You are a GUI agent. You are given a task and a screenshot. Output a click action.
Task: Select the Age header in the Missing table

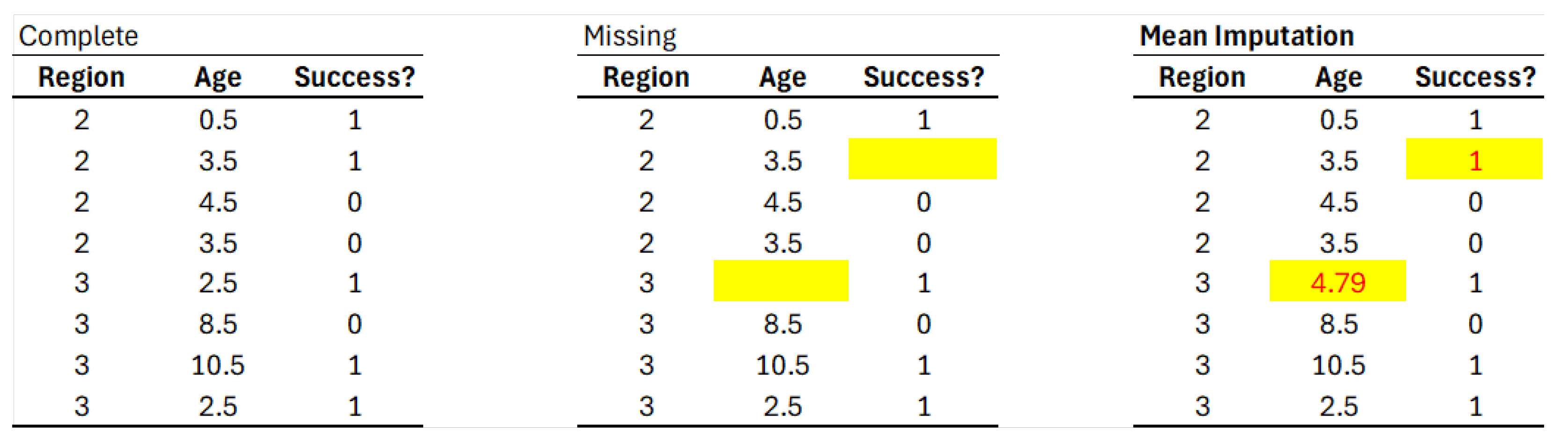[782, 77]
